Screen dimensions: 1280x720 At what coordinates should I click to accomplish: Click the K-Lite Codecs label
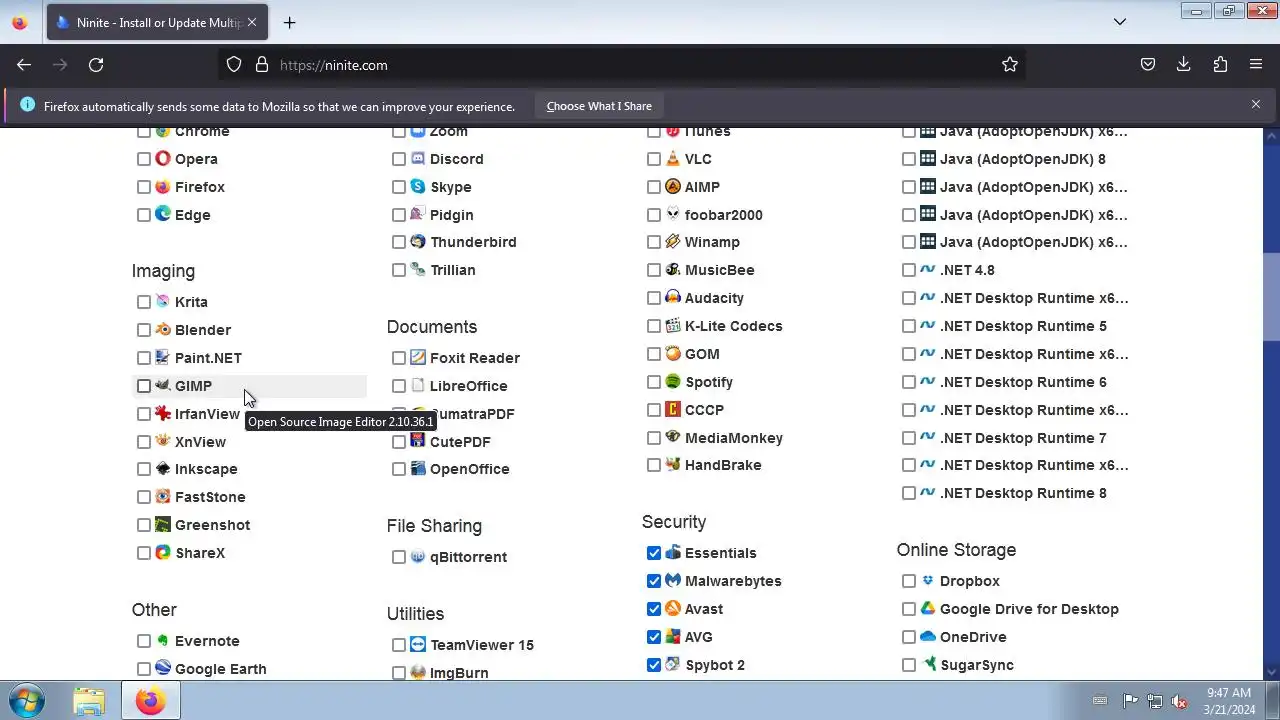tap(734, 326)
